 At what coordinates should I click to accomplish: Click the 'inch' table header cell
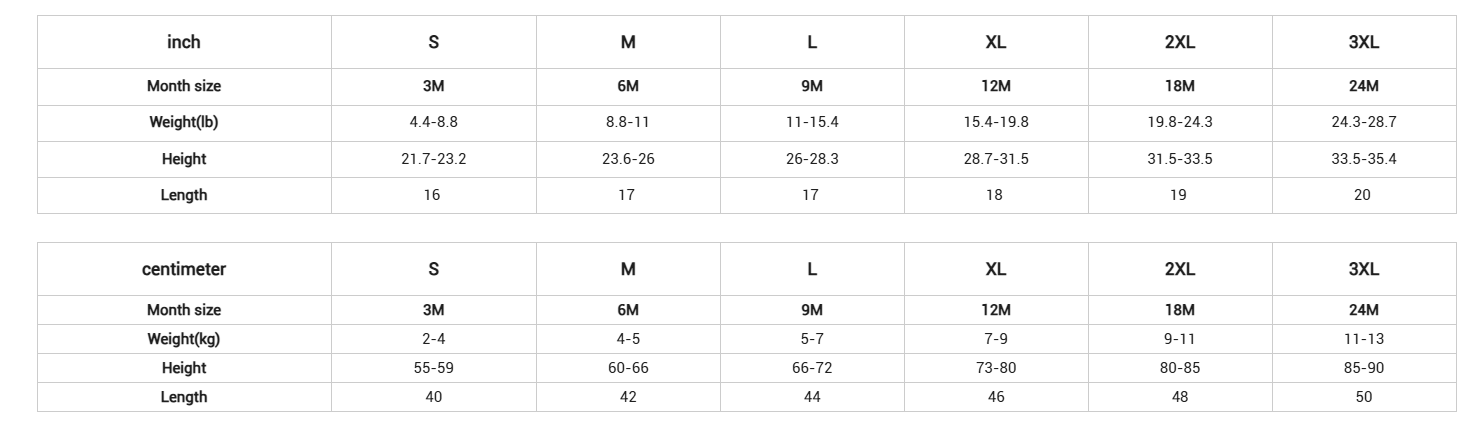[184, 42]
